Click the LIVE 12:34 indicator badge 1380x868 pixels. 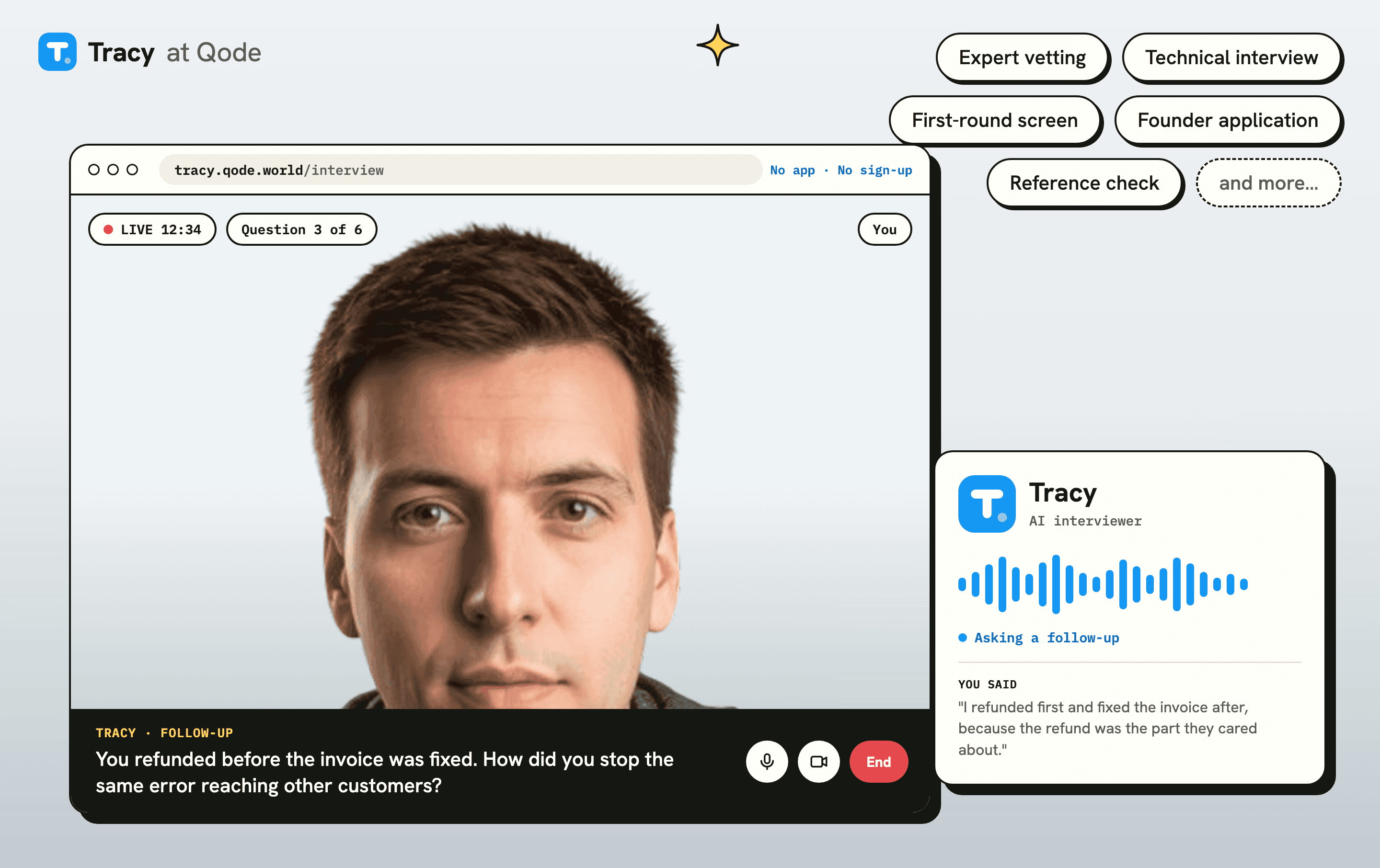pyautogui.click(x=152, y=230)
